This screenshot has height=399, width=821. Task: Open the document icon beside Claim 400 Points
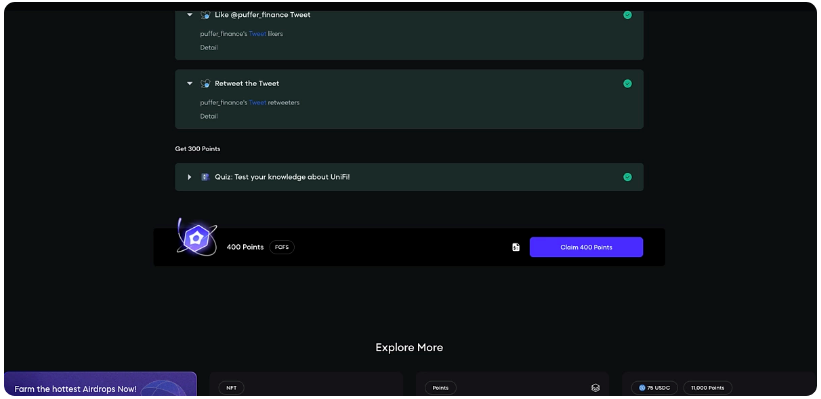coord(516,247)
